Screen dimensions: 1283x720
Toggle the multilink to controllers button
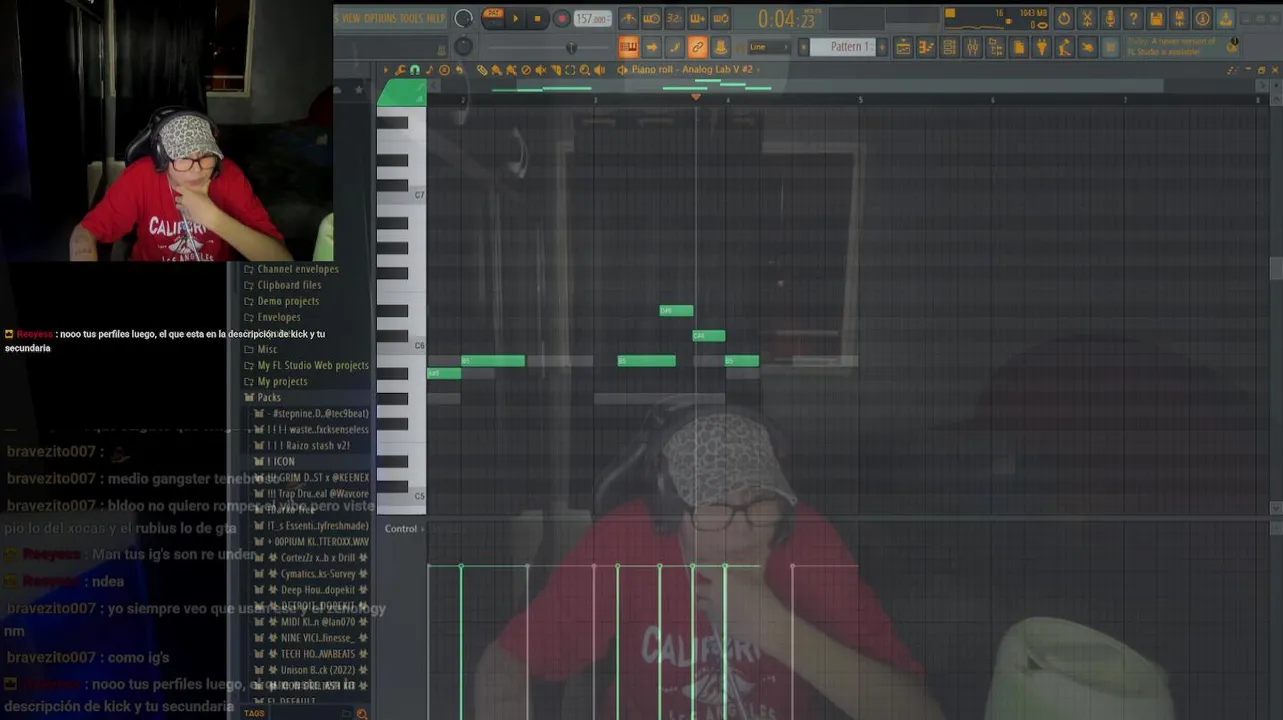698,47
